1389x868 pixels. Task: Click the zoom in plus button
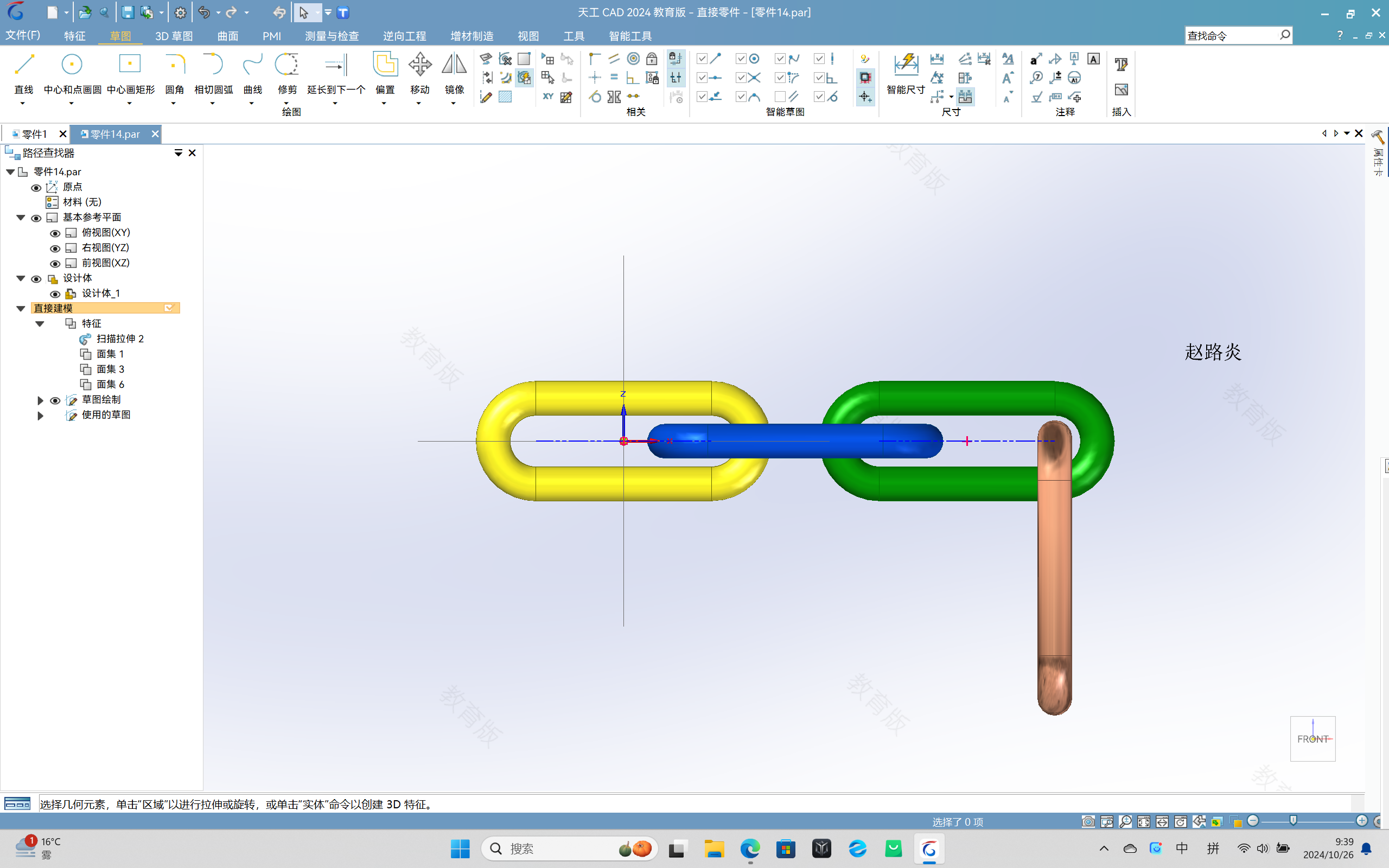[1361, 821]
